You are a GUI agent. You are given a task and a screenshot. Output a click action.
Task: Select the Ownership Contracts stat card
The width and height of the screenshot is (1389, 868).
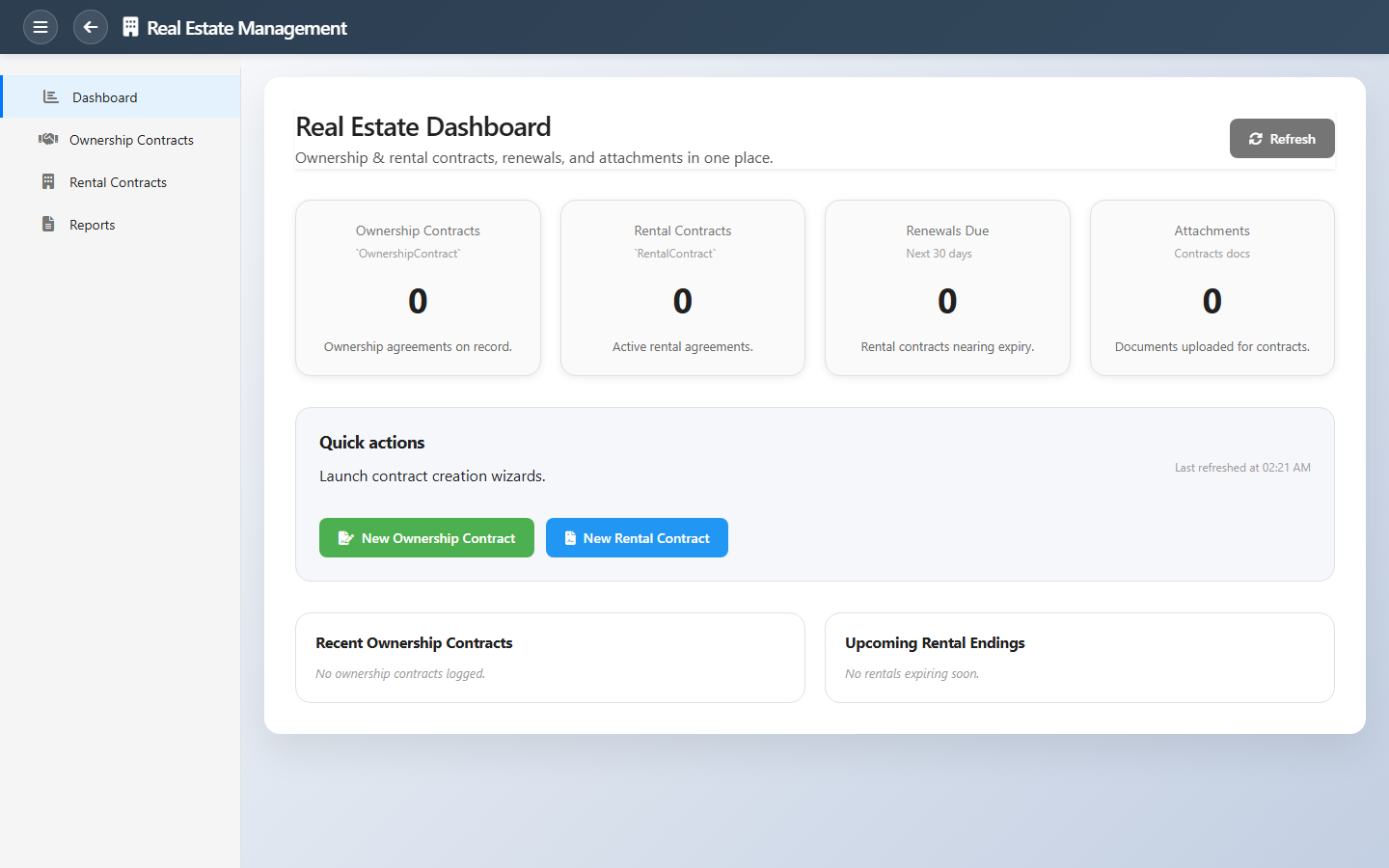click(418, 287)
